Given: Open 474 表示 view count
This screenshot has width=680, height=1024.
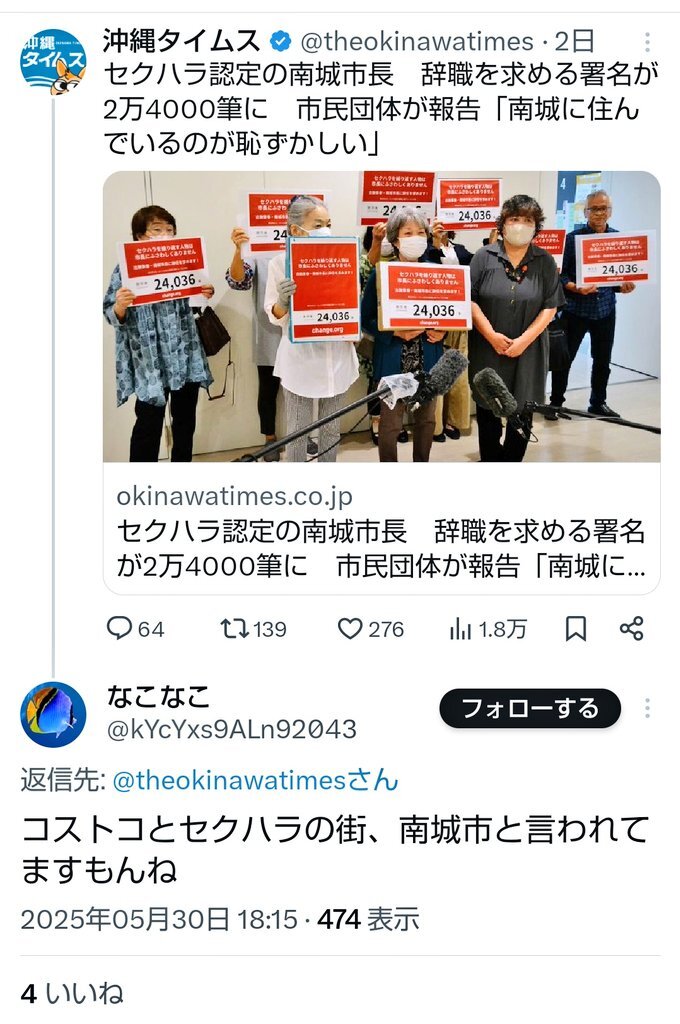Looking at the screenshot, I should point(368,919).
